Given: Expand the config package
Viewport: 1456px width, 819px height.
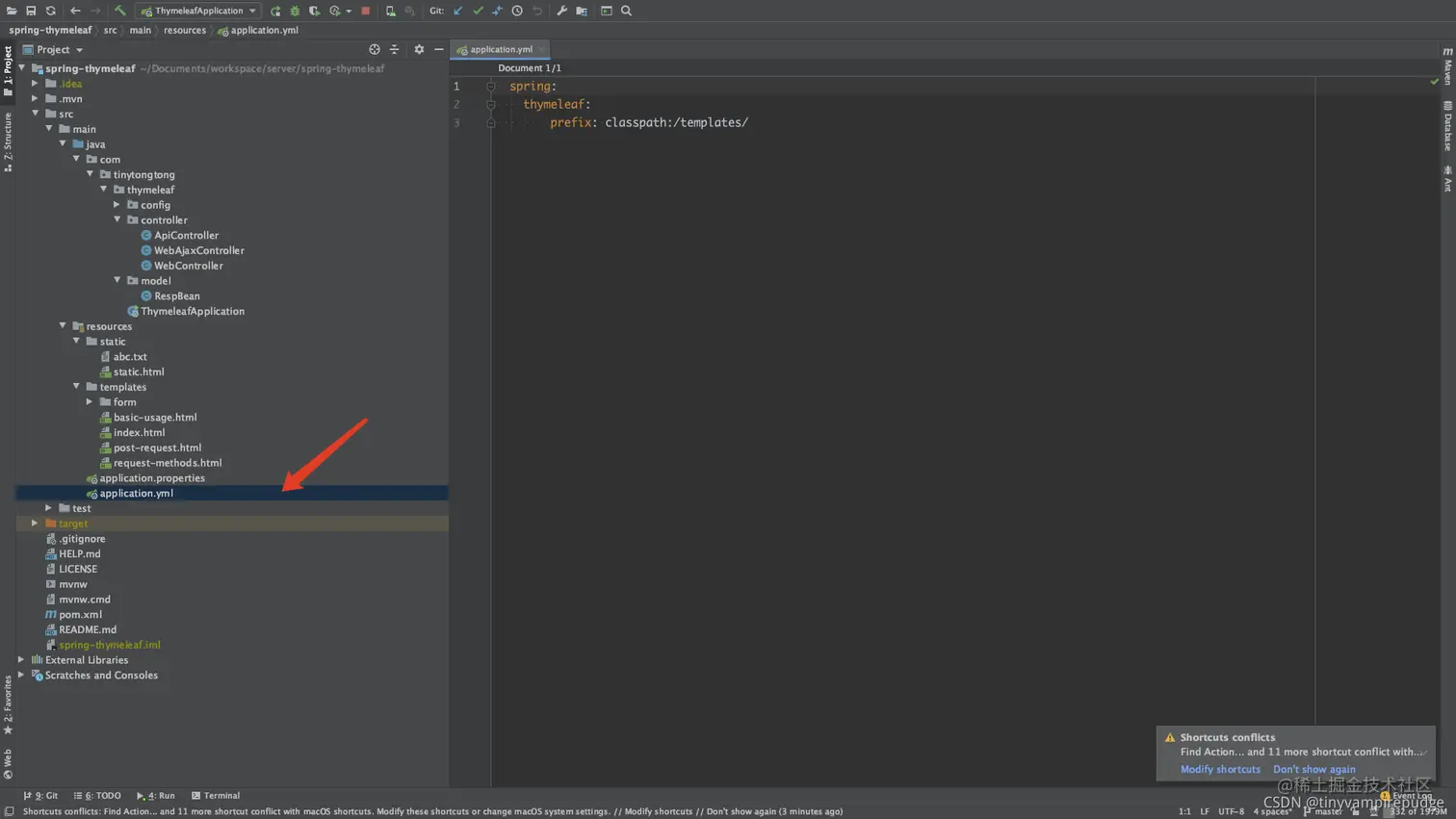Looking at the screenshot, I should pos(117,205).
